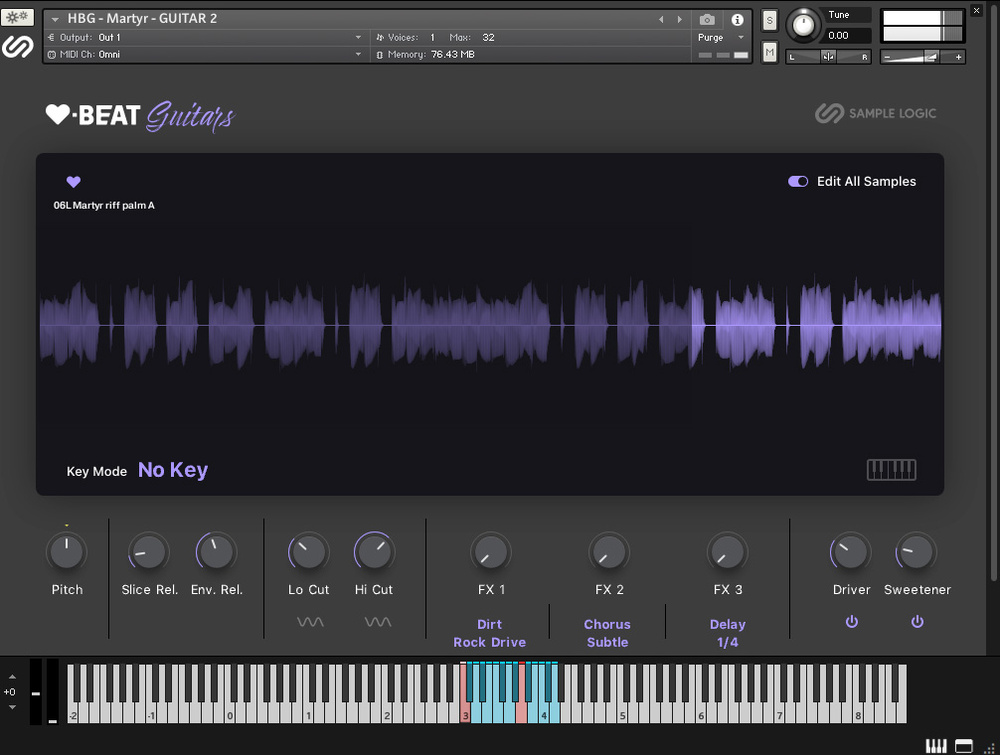Image resolution: width=1000 pixels, height=755 pixels.
Task: Click the octave shift up arrow
Action: click(x=12, y=677)
